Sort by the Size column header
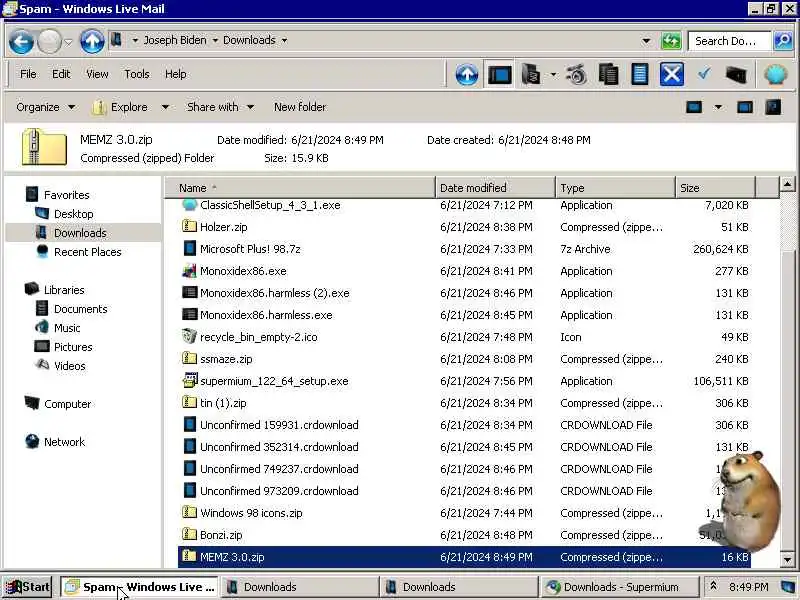Viewport: 800px width, 600px height. (x=715, y=188)
